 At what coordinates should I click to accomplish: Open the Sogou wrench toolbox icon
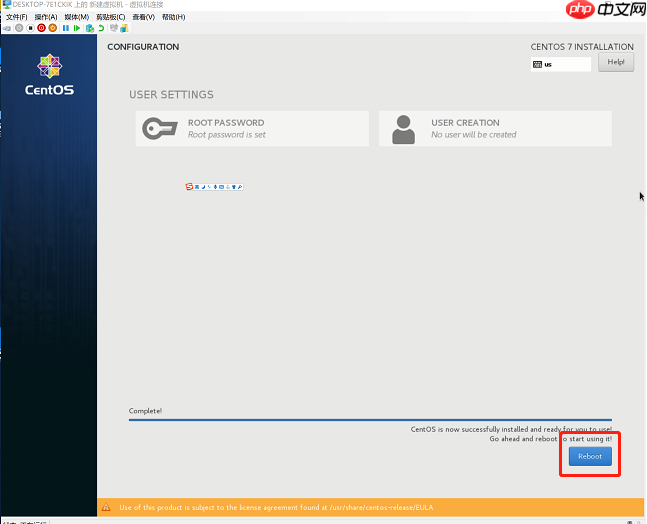[240, 187]
